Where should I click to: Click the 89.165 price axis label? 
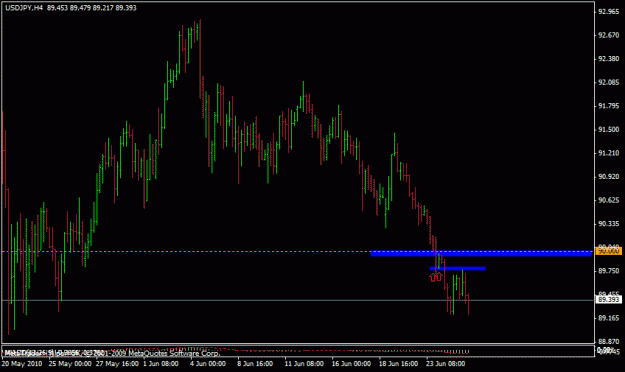[x=609, y=318]
